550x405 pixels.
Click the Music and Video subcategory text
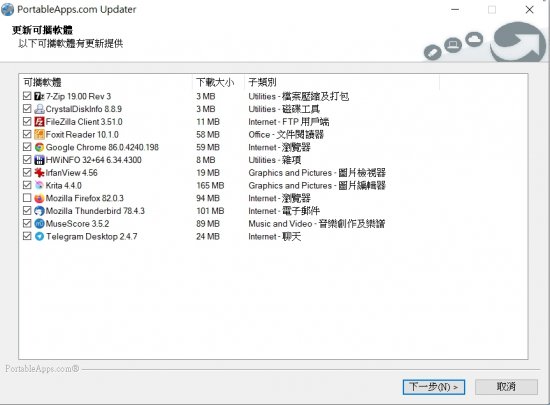(317, 223)
